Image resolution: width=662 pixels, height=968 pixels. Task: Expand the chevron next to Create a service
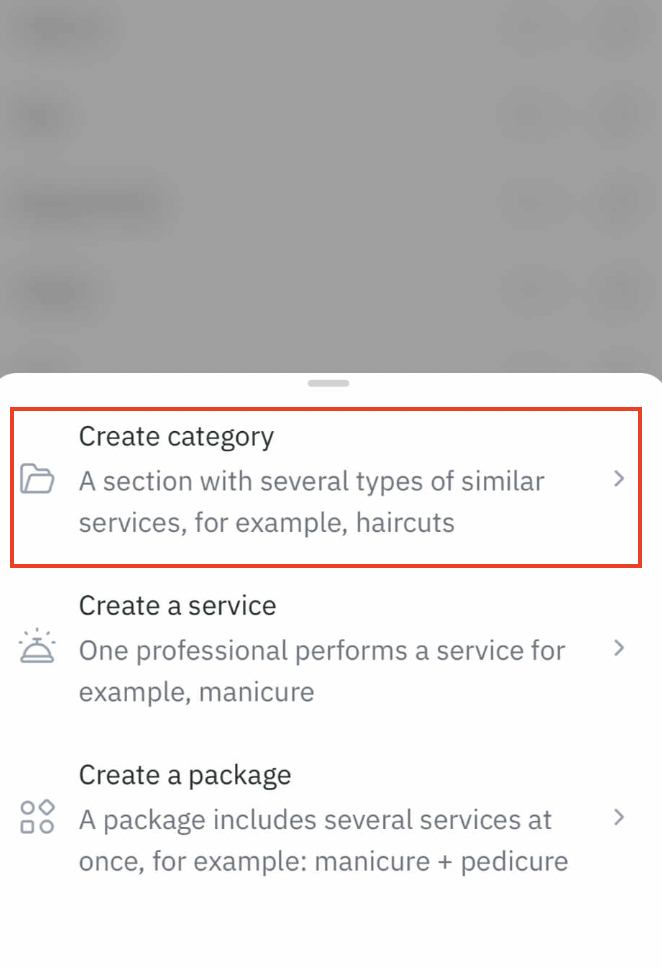619,648
